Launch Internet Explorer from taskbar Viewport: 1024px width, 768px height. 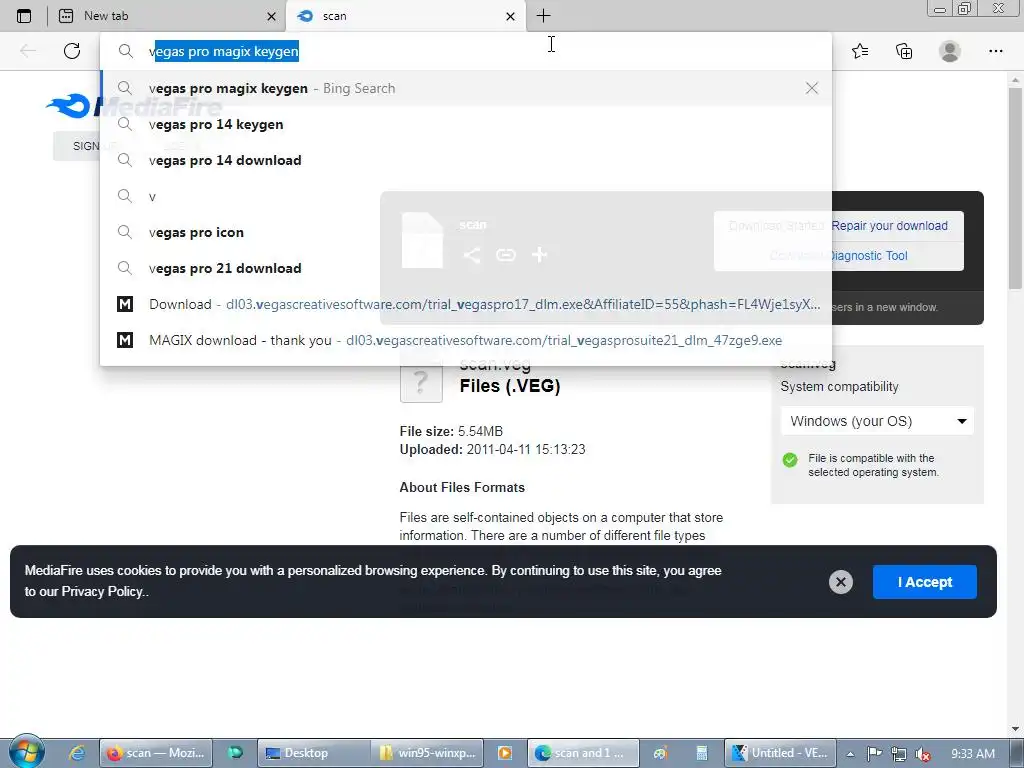coord(76,753)
